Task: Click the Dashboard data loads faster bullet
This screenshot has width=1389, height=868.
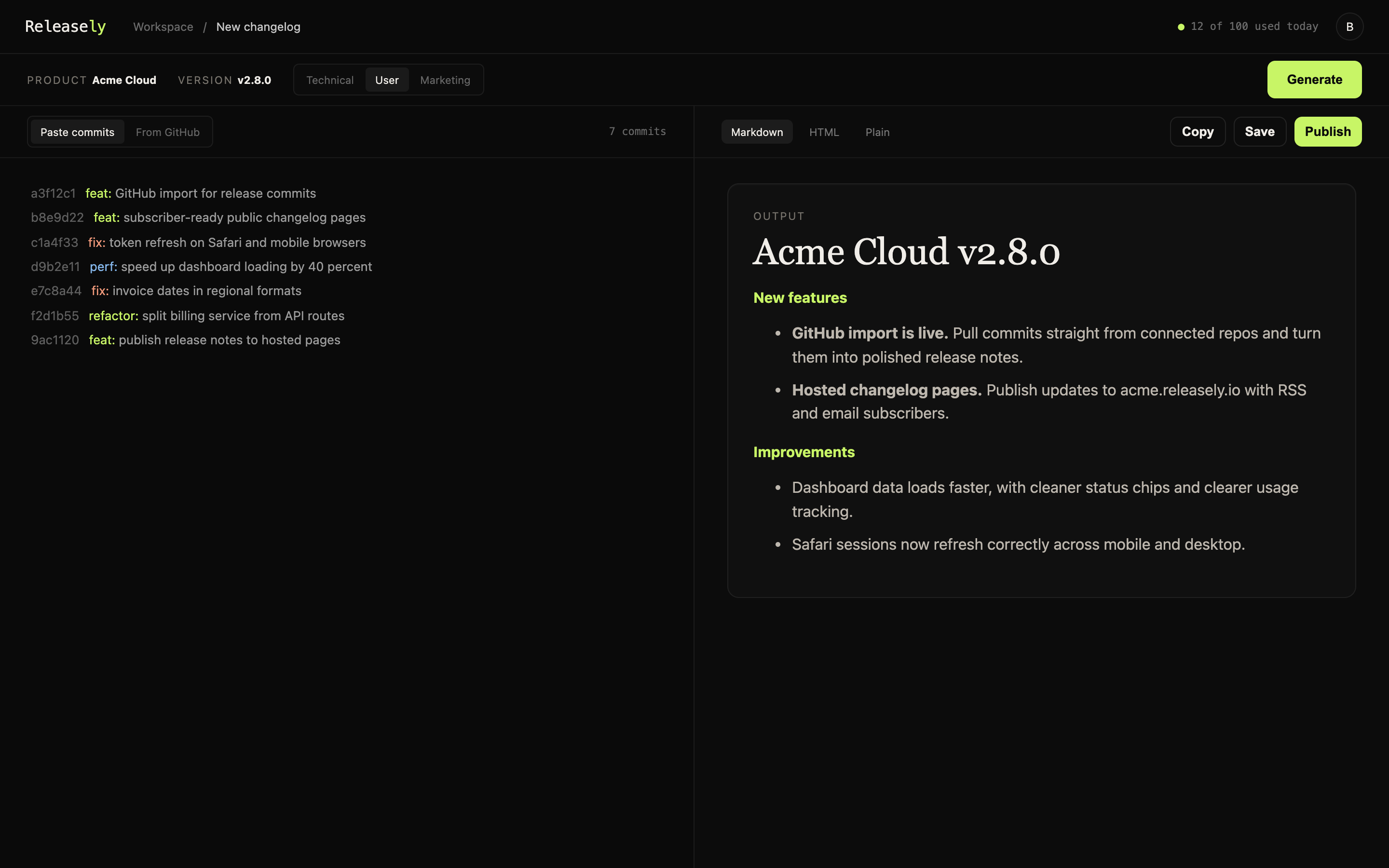Action: 1045,499
